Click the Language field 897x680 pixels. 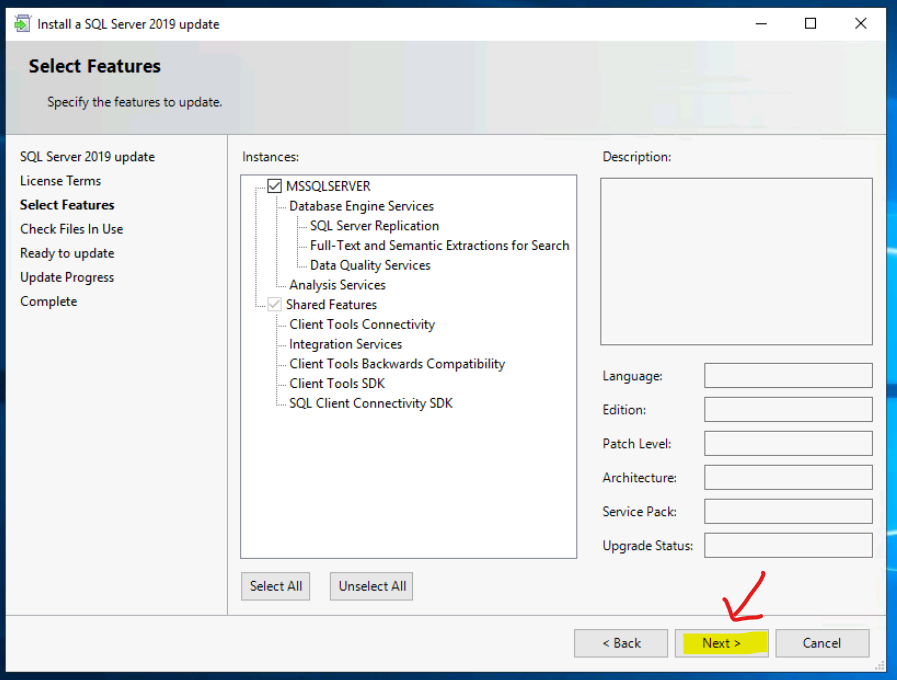click(x=788, y=376)
